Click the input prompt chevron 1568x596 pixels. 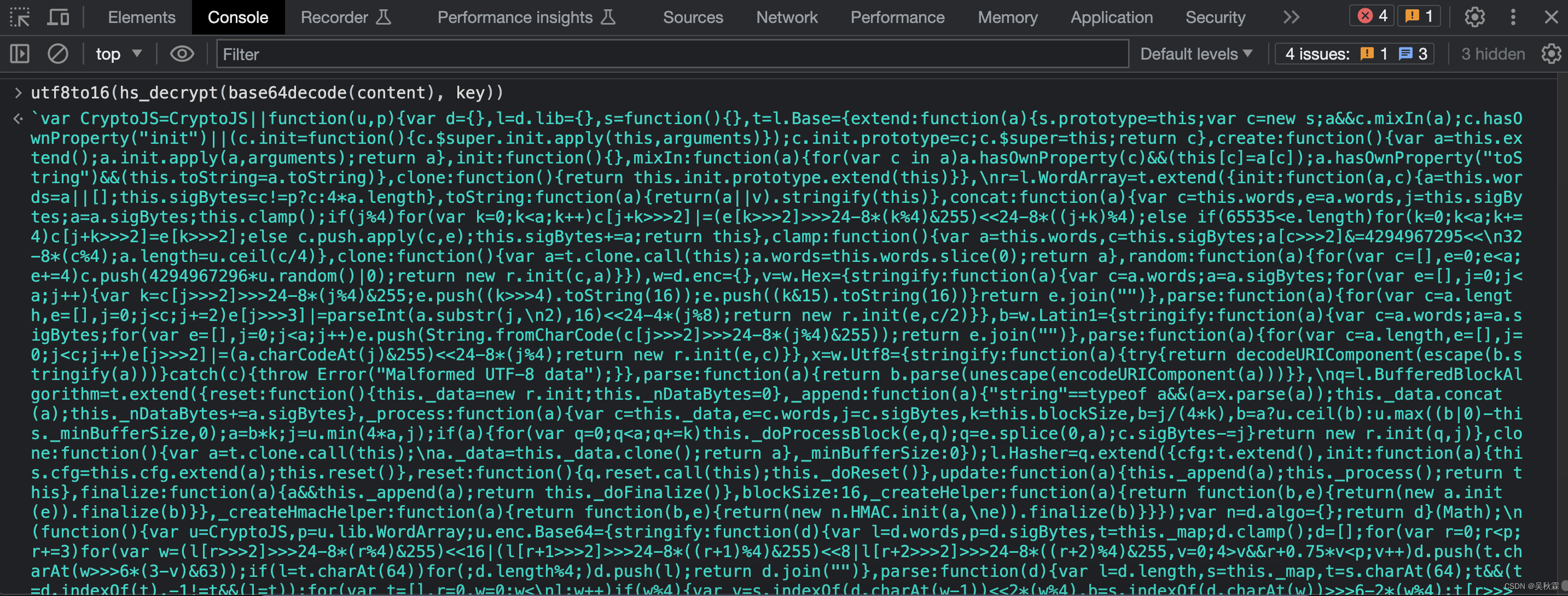tap(18, 93)
